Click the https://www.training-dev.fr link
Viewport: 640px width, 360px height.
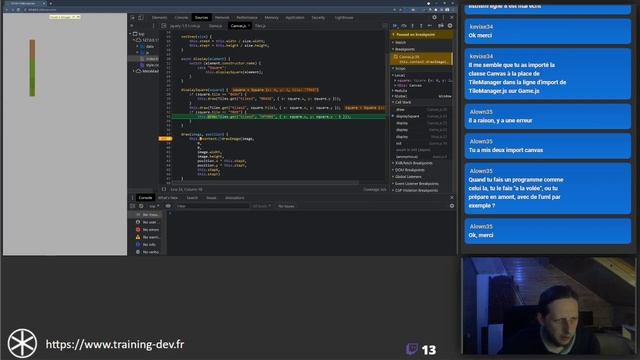115,344
